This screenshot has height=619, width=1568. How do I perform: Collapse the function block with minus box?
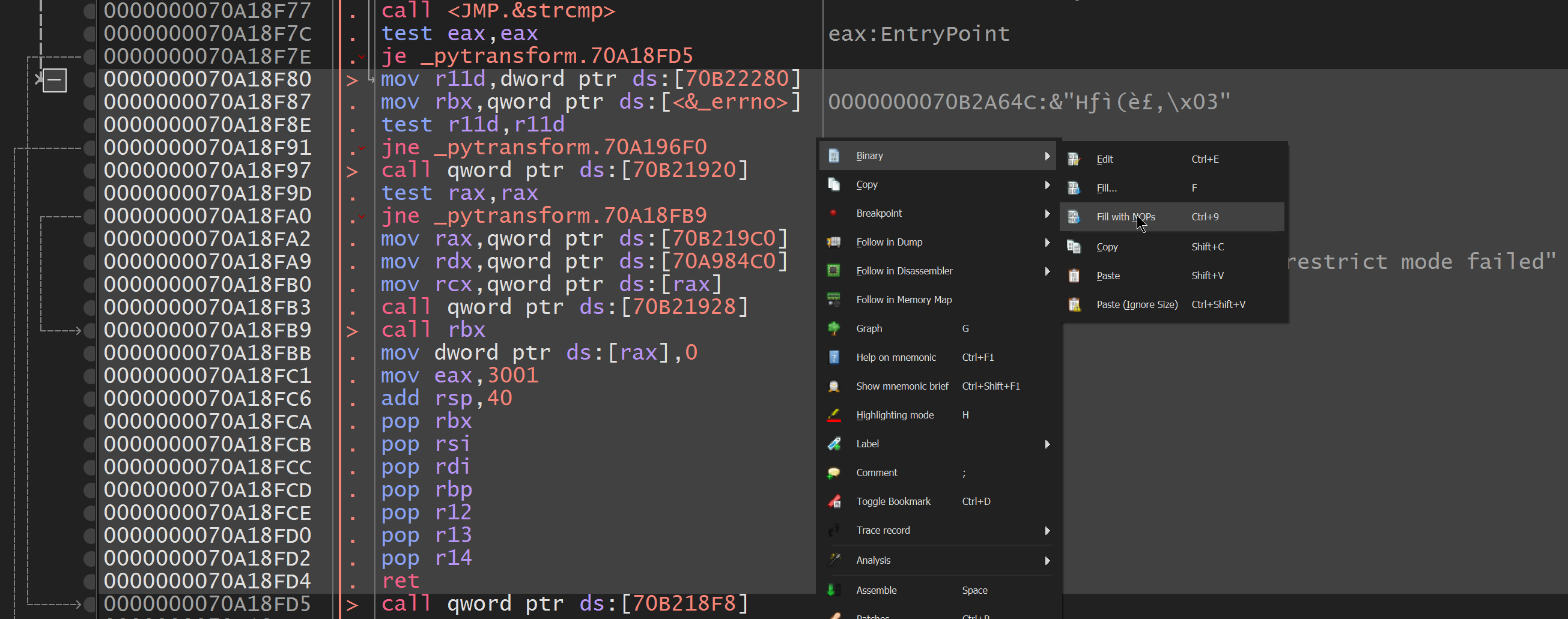(x=55, y=80)
